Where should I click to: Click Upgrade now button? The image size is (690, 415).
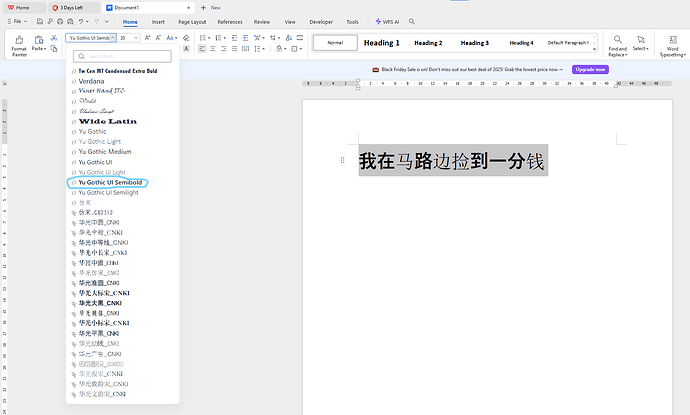coord(590,70)
